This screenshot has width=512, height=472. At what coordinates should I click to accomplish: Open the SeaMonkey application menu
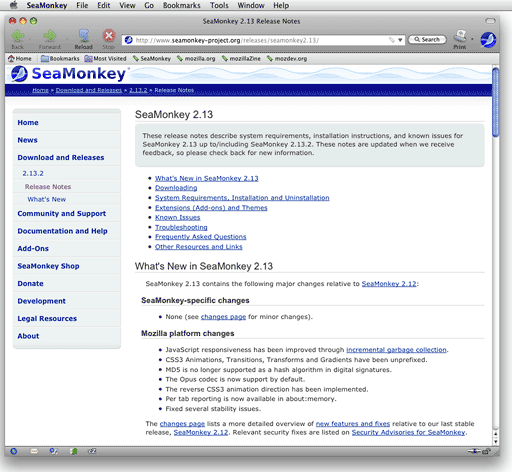[47, 5]
